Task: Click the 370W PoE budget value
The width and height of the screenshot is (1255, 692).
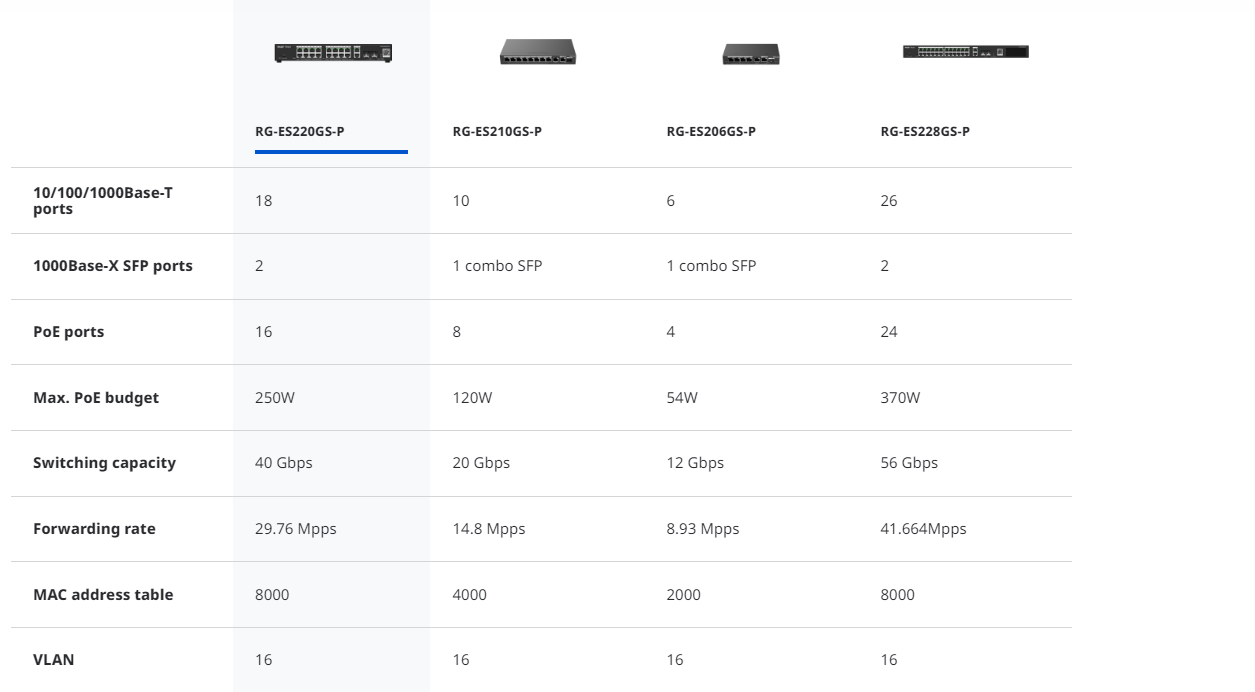Action: pyautogui.click(x=900, y=397)
